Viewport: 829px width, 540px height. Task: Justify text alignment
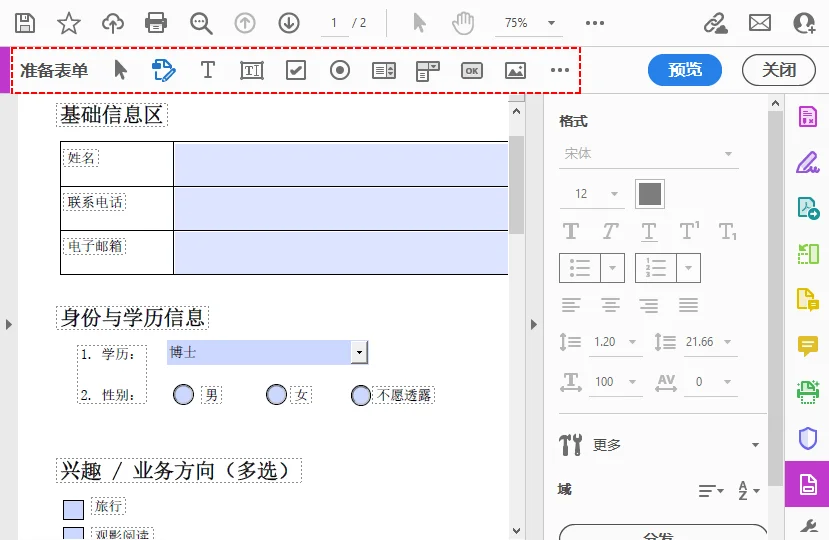[x=688, y=305]
